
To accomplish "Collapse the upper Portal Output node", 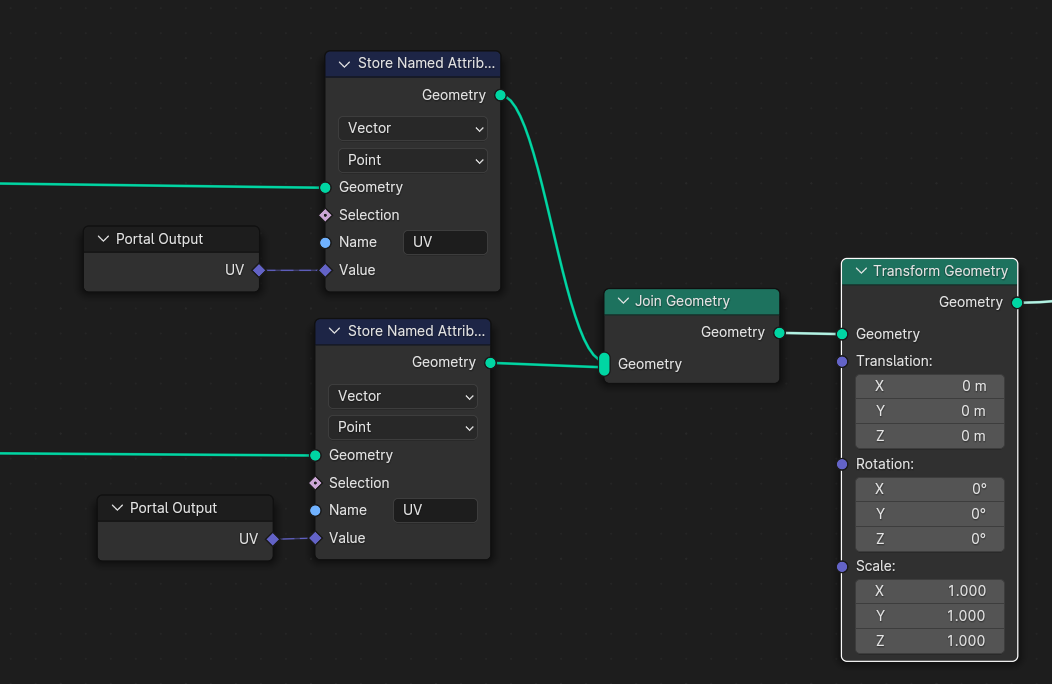I will point(103,239).
